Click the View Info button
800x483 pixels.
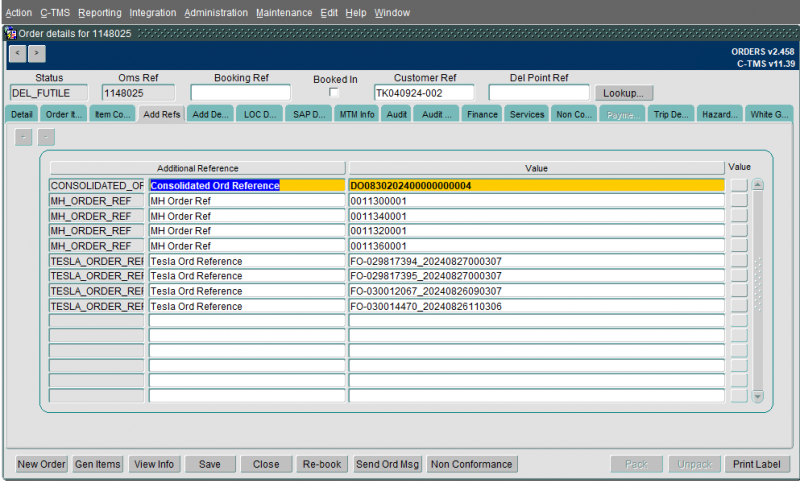point(154,464)
